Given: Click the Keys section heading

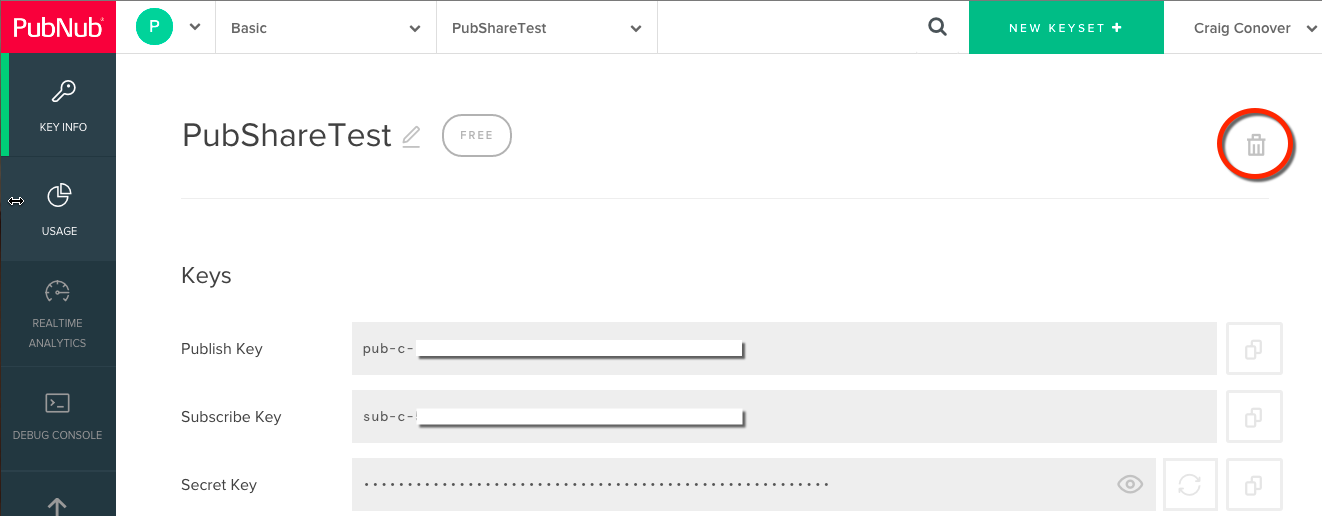Looking at the screenshot, I should [x=206, y=276].
